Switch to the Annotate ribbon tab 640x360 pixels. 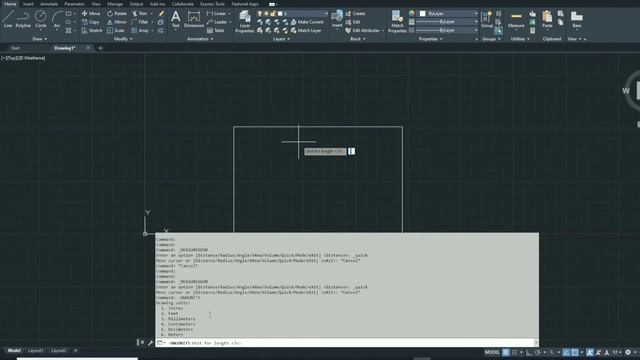(x=49, y=4)
